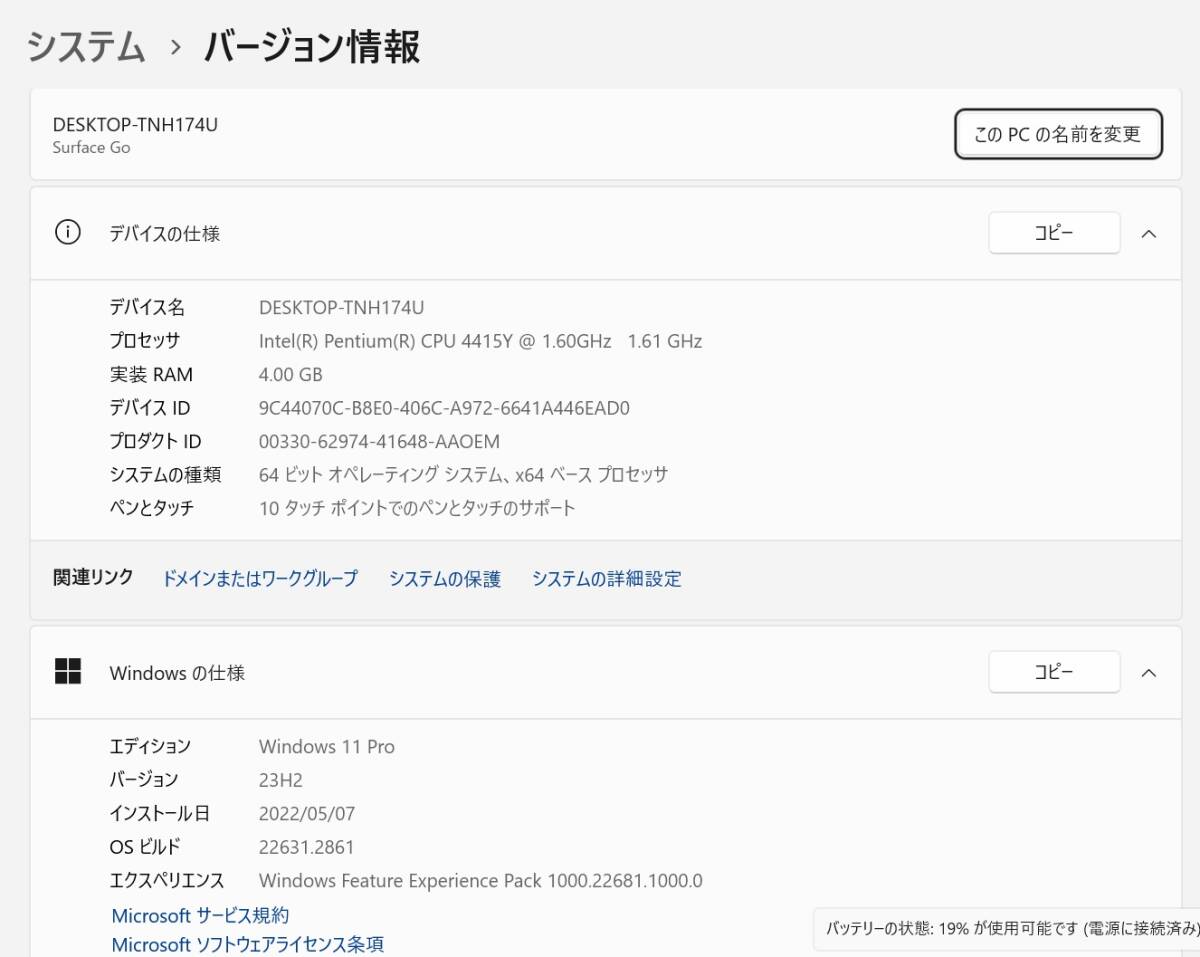This screenshot has height=957, width=1200.
Task: Select the 4.00 GB RAM value
Action: [291, 375]
